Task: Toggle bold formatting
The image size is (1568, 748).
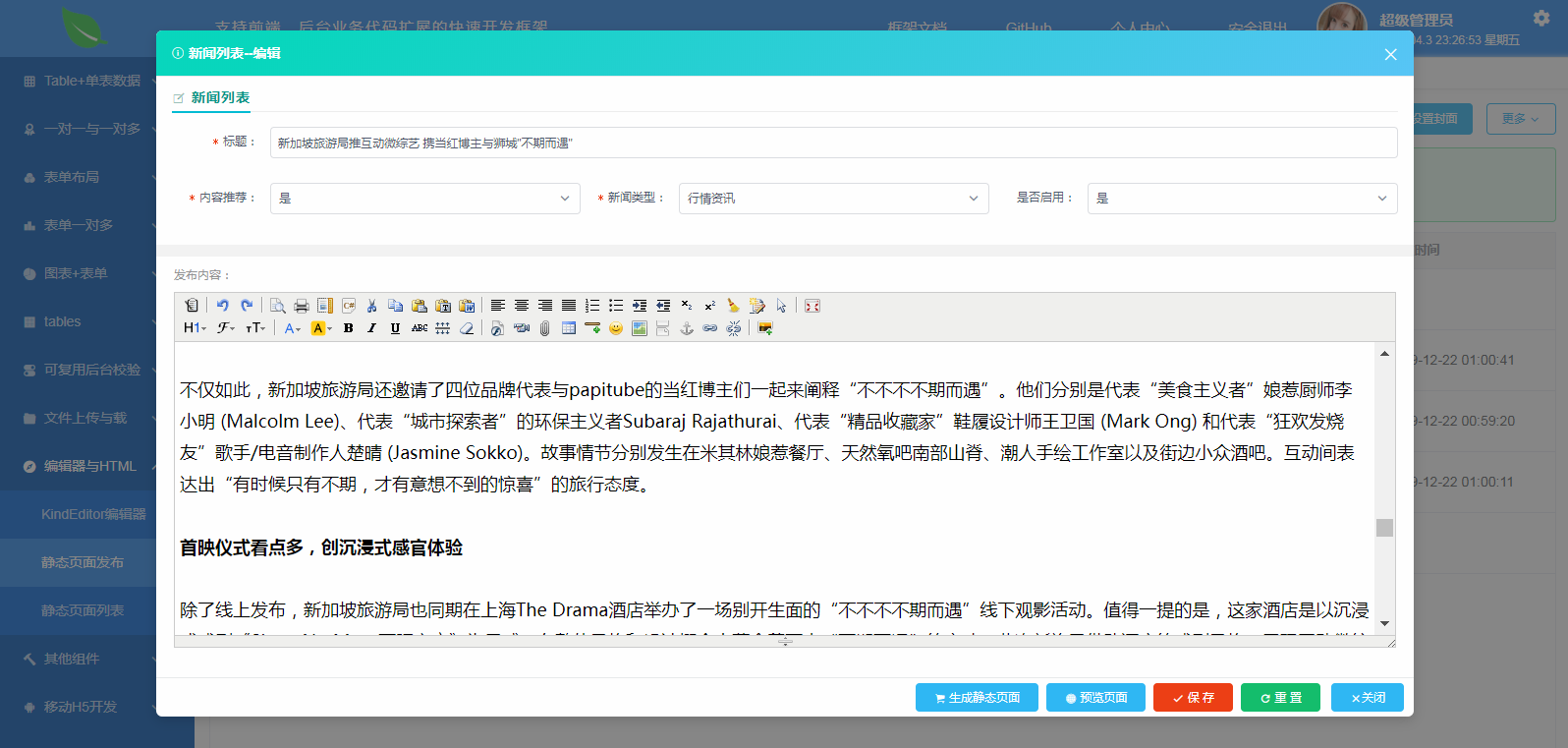Action: pos(349,328)
